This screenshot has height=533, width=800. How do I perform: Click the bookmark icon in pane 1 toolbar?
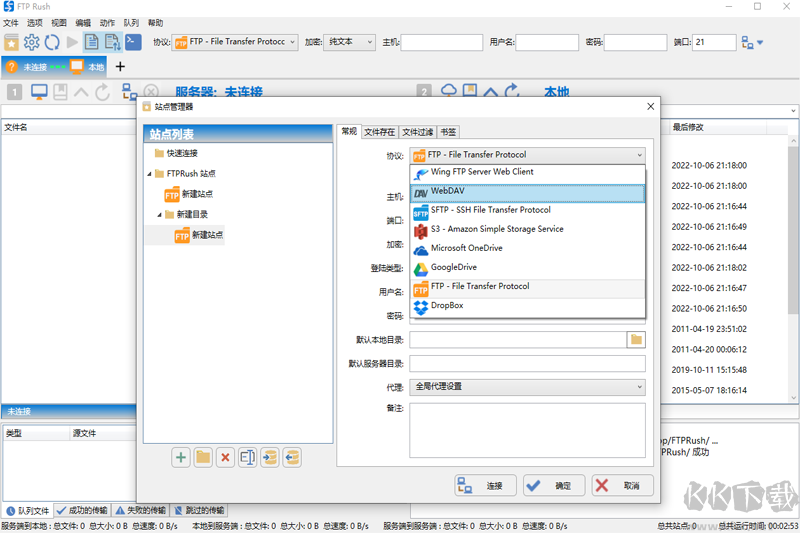coord(60,92)
